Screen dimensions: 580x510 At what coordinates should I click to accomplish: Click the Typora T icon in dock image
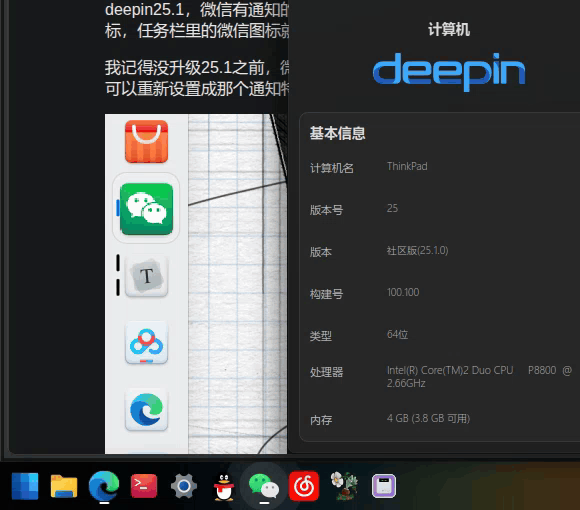(x=146, y=276)
